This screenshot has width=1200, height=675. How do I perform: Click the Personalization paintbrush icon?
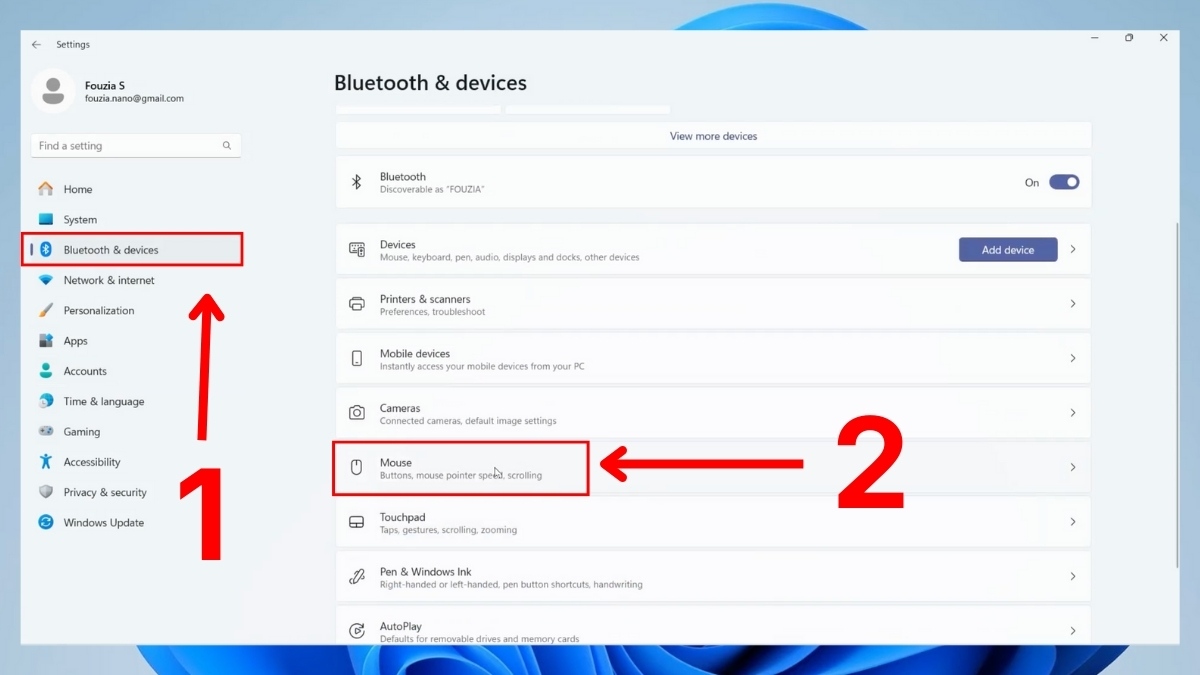tap(45, 310)
